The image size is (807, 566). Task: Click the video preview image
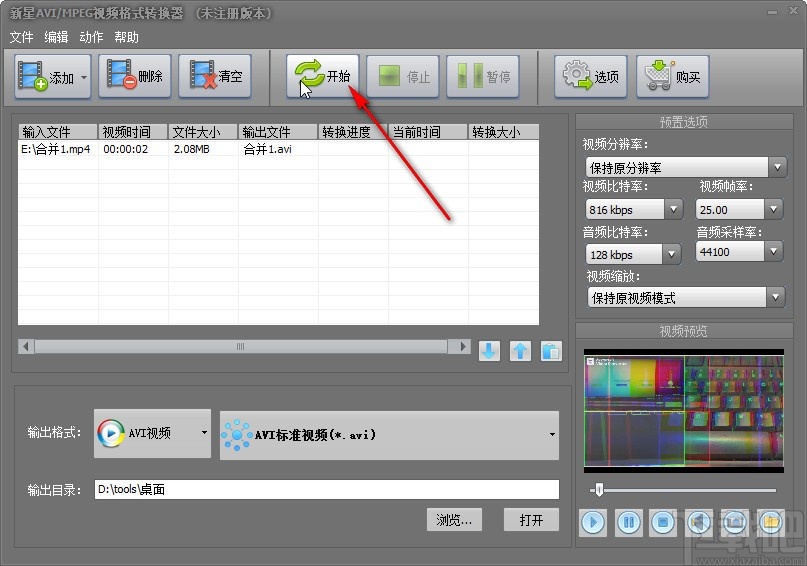point(683,411)
